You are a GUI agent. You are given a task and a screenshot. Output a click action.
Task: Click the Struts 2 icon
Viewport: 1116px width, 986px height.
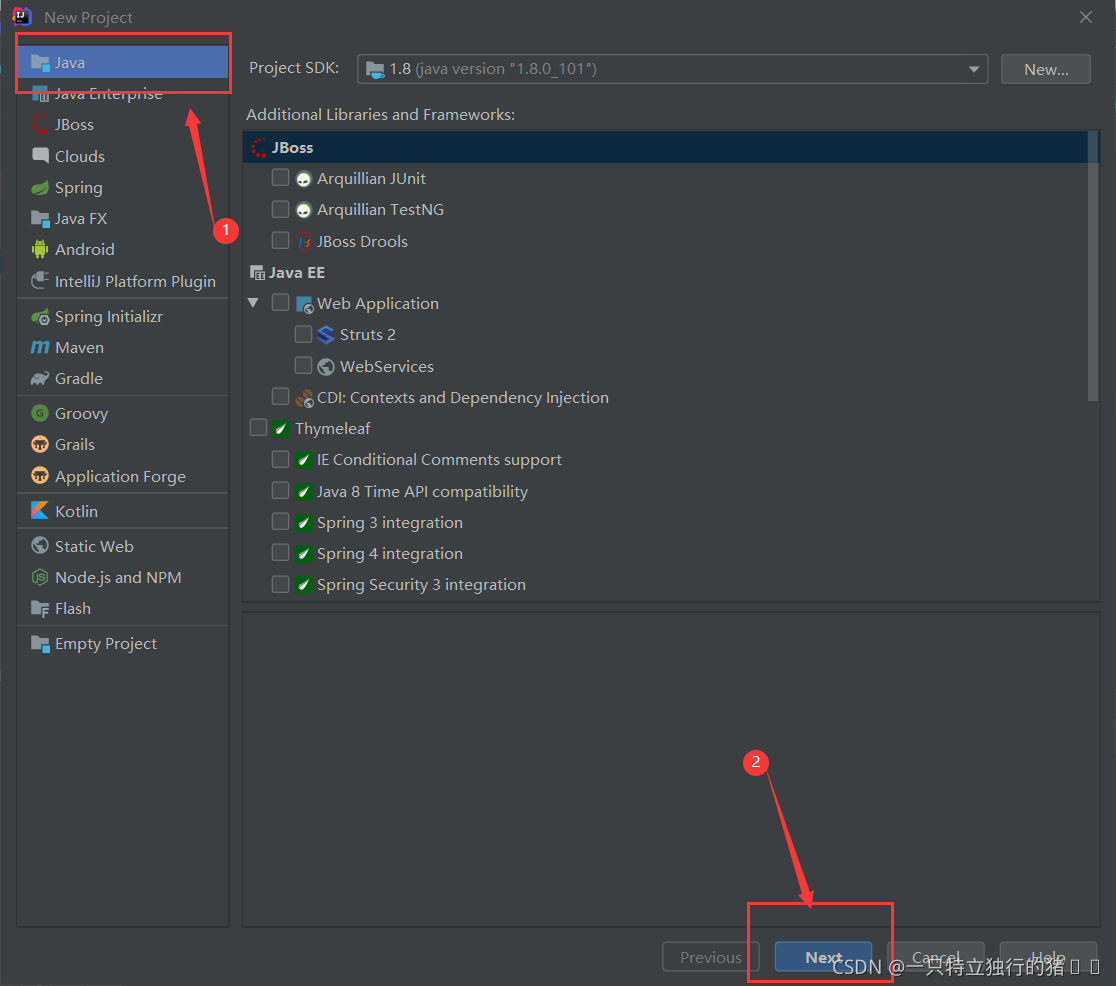coord(326,335)
